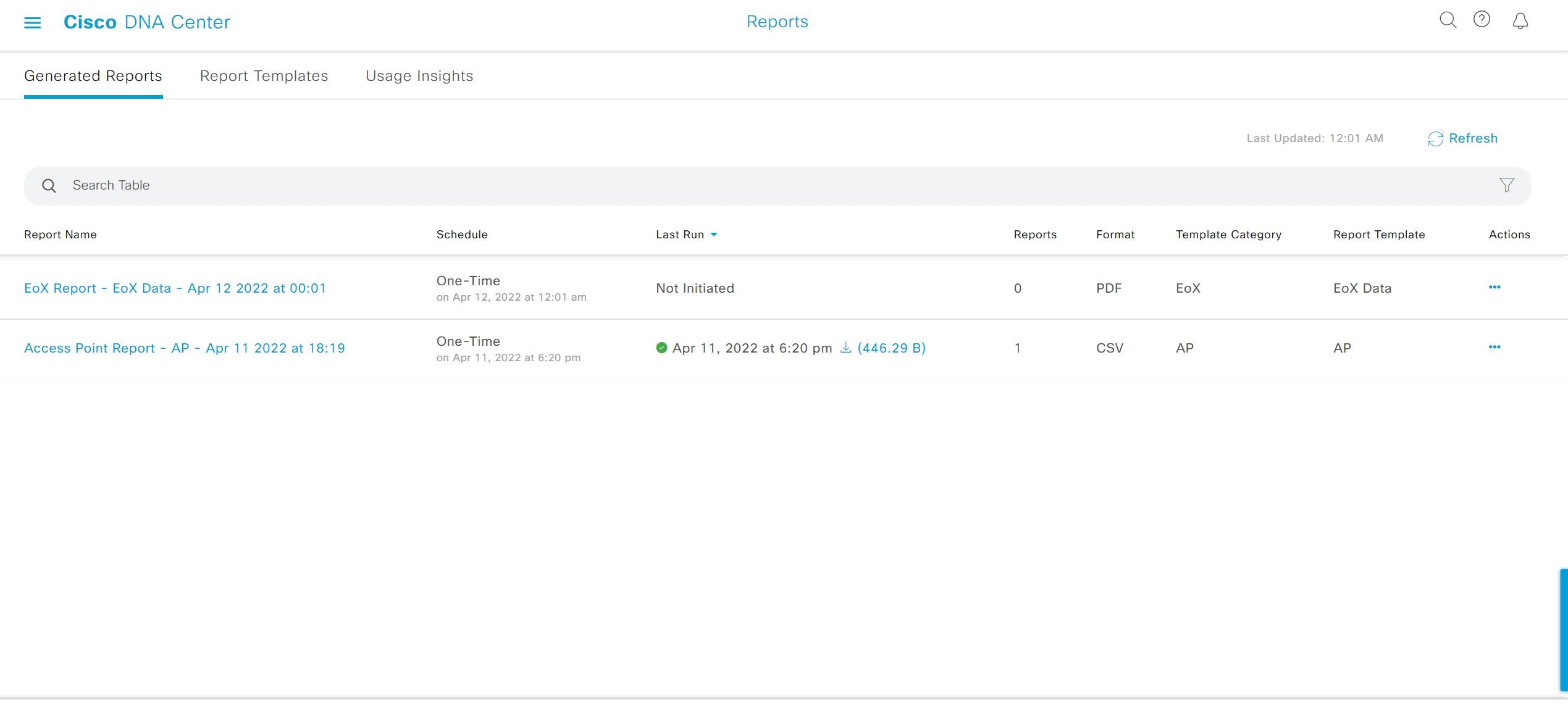Open the Usage Insights tab
Viewport: 1568px width, 715px height.
[x=419, y=75]
